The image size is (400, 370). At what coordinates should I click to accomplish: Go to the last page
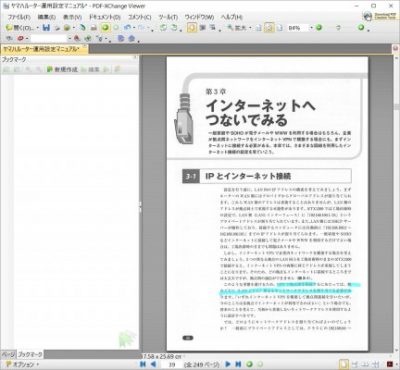point(238,364)
